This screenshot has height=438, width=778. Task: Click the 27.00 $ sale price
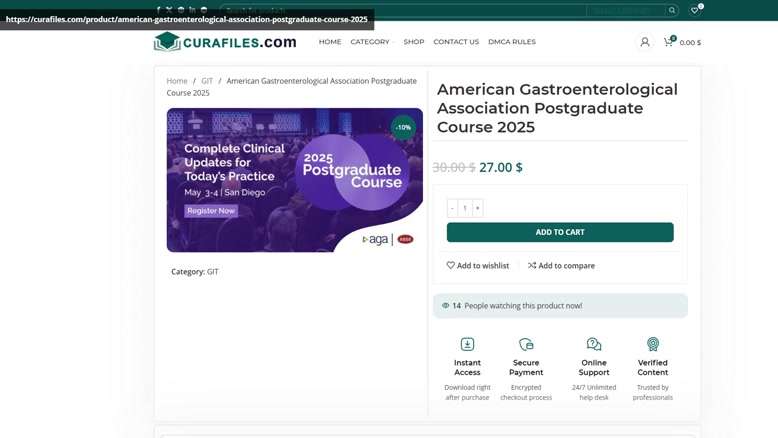click(x=501, y=167)
